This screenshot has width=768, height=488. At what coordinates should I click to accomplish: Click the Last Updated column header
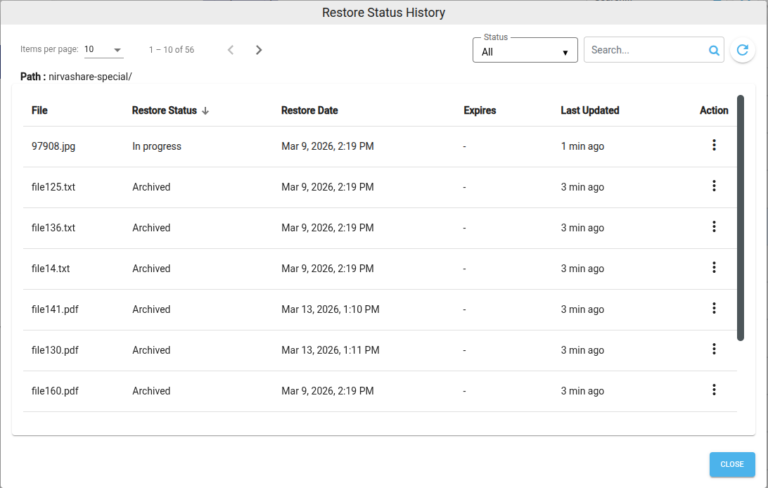(589, 111)
